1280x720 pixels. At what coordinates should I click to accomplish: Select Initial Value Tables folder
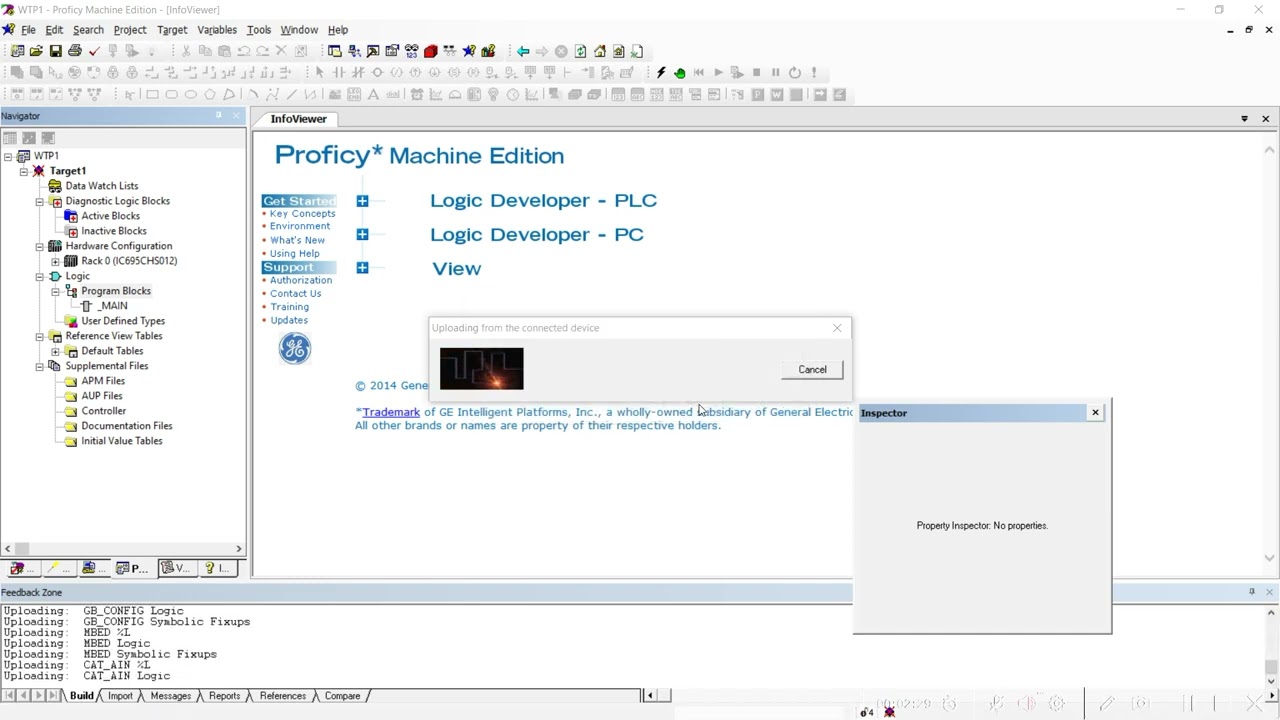(x=121, y=441)
